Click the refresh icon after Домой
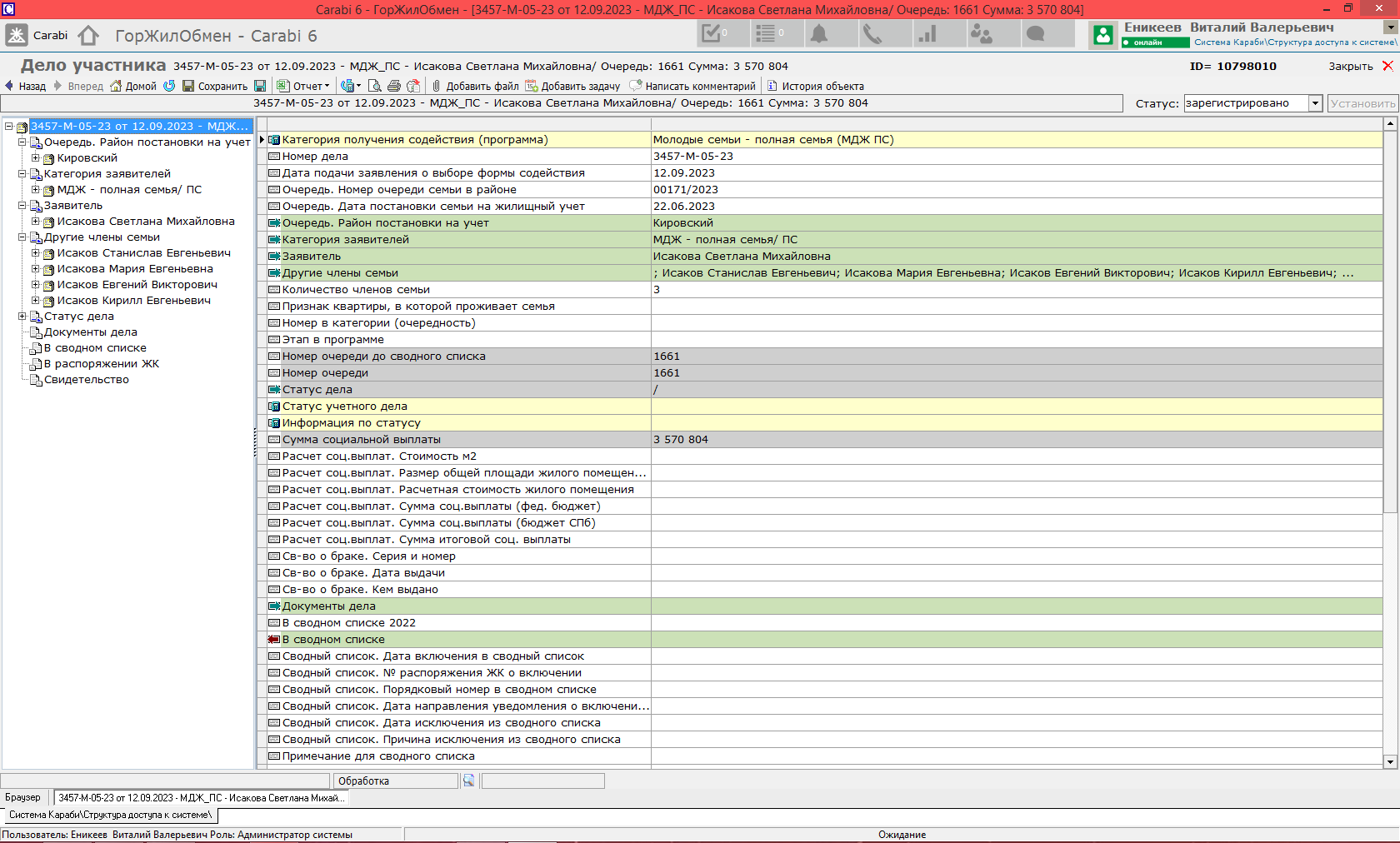 click(169, 86)
